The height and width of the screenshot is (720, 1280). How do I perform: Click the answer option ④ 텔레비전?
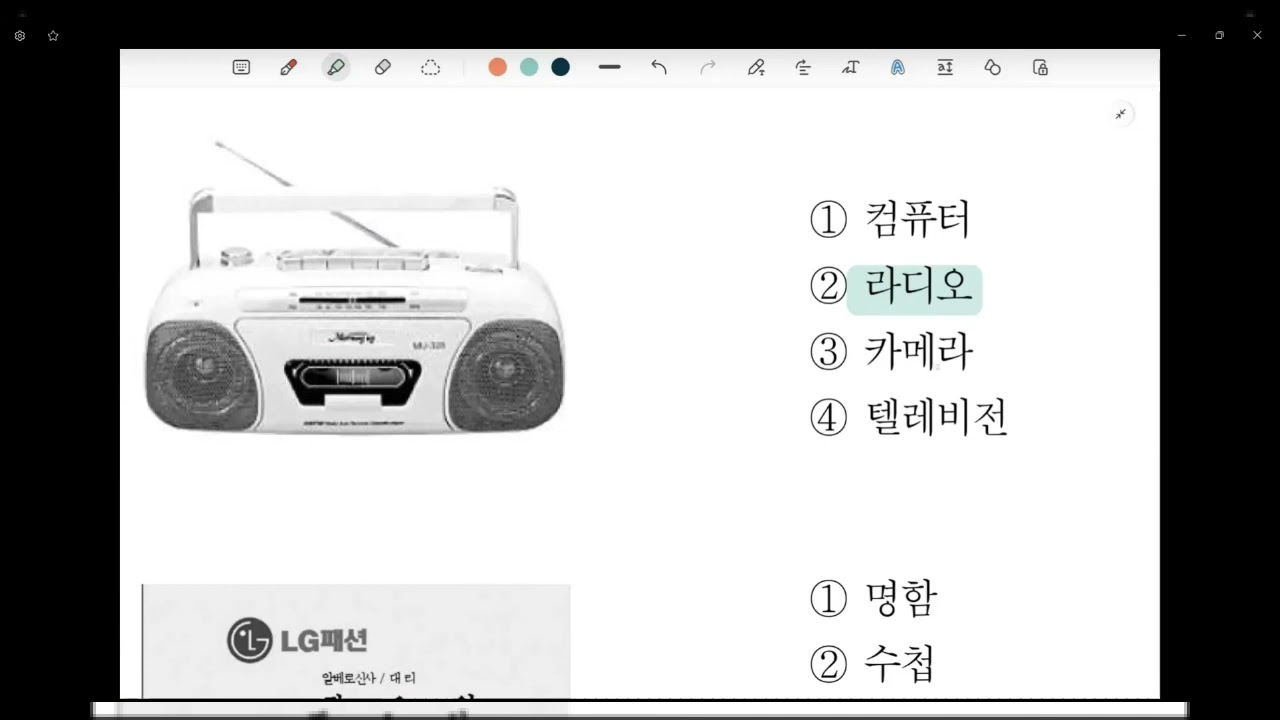pyautogui.click(x=908, y=417)
